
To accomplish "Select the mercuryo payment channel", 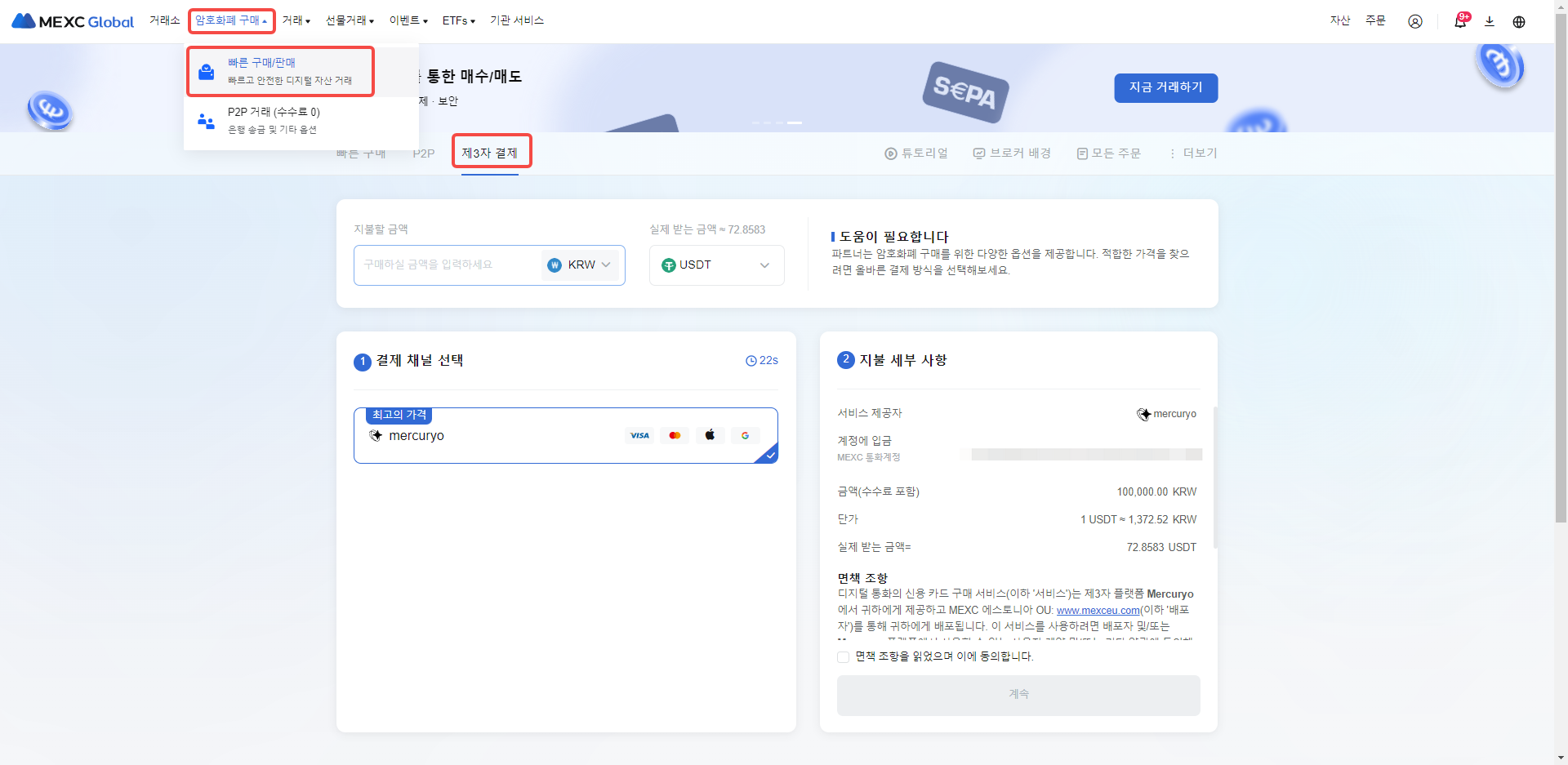I will tap(565, 436).
